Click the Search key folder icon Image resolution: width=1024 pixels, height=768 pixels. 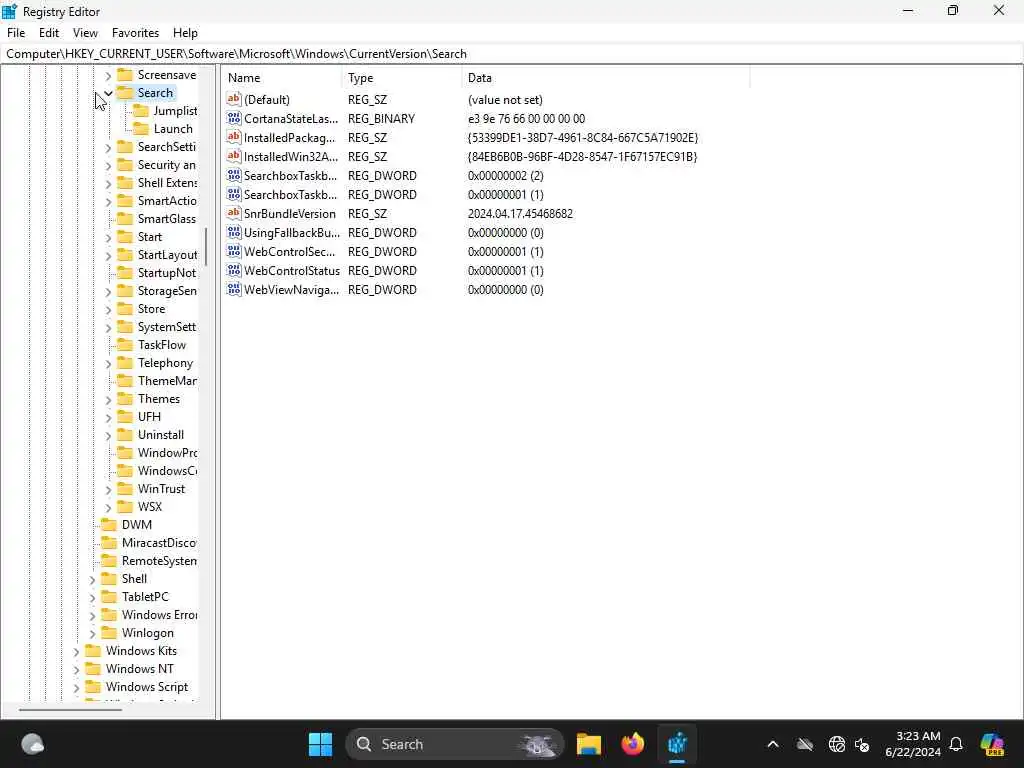point(125,93)
